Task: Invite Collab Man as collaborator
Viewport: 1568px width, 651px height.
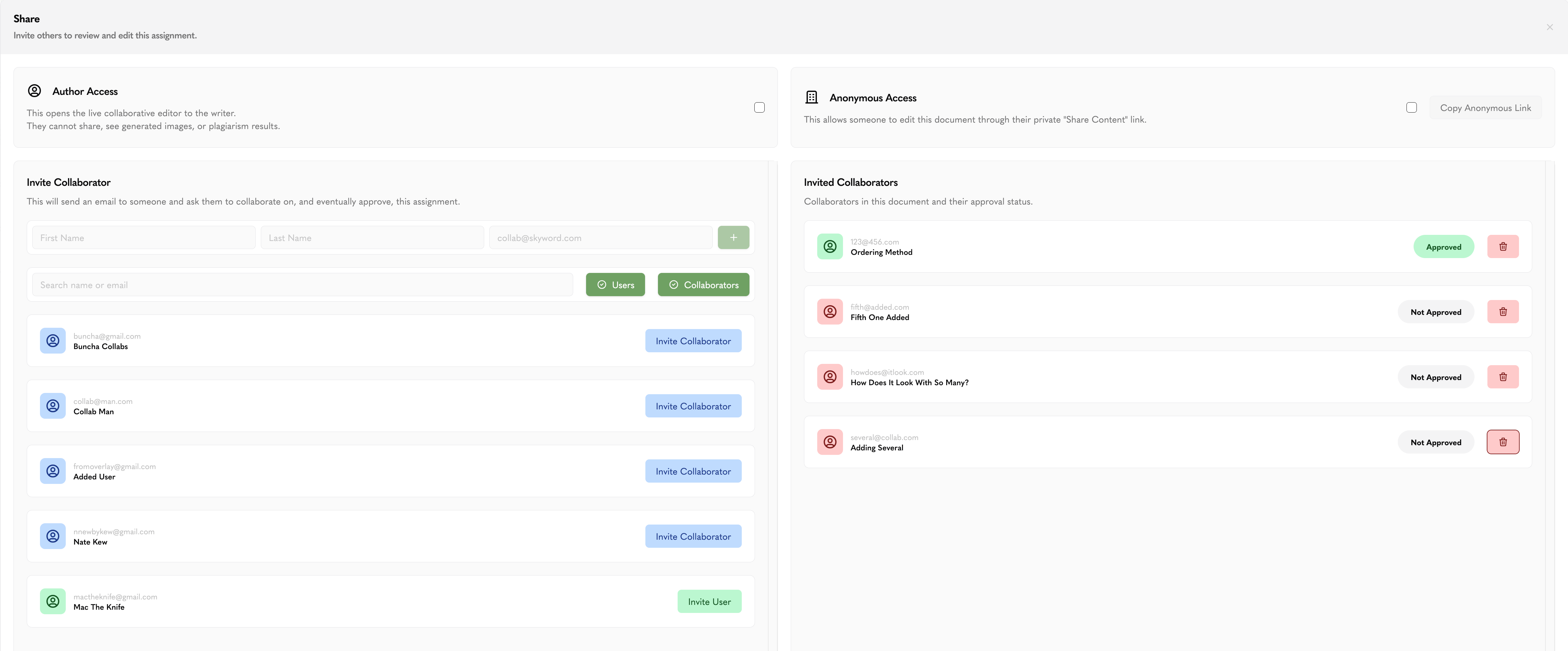Action: (x=693, y=406)
